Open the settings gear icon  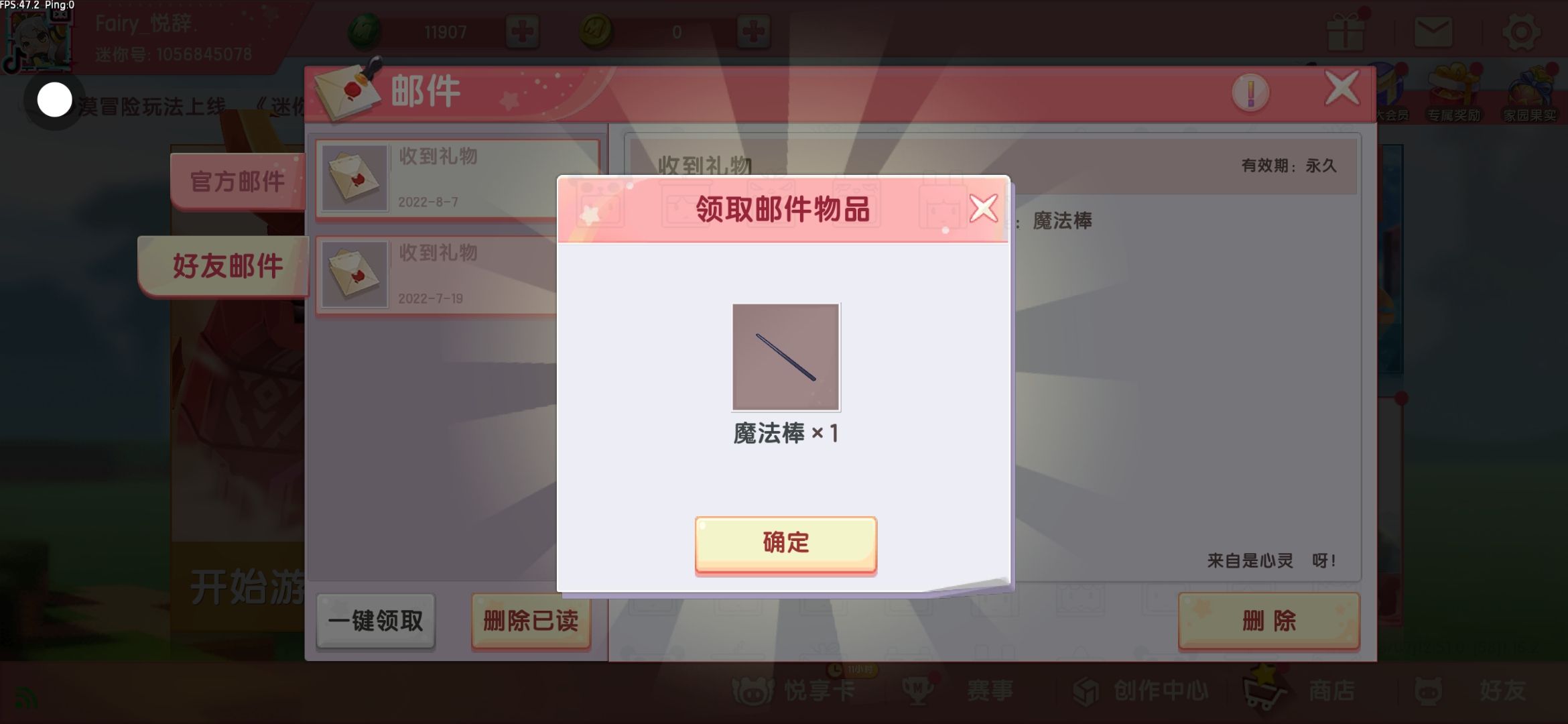point(1521,32)
